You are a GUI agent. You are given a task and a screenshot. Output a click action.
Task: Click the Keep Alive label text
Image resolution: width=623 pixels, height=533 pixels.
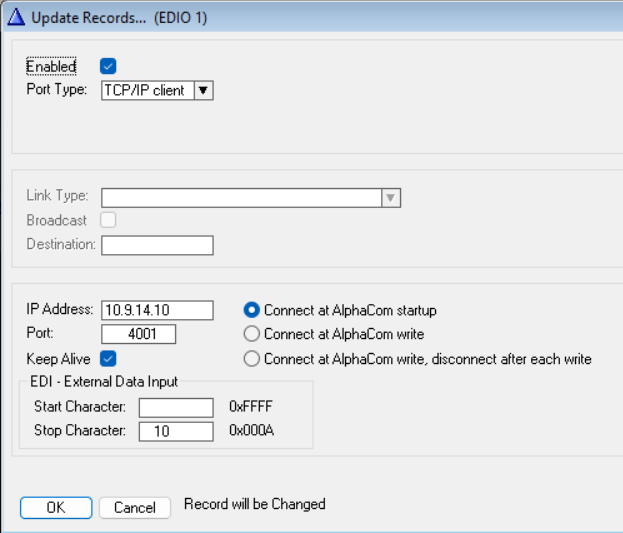(x=58, y=359)
